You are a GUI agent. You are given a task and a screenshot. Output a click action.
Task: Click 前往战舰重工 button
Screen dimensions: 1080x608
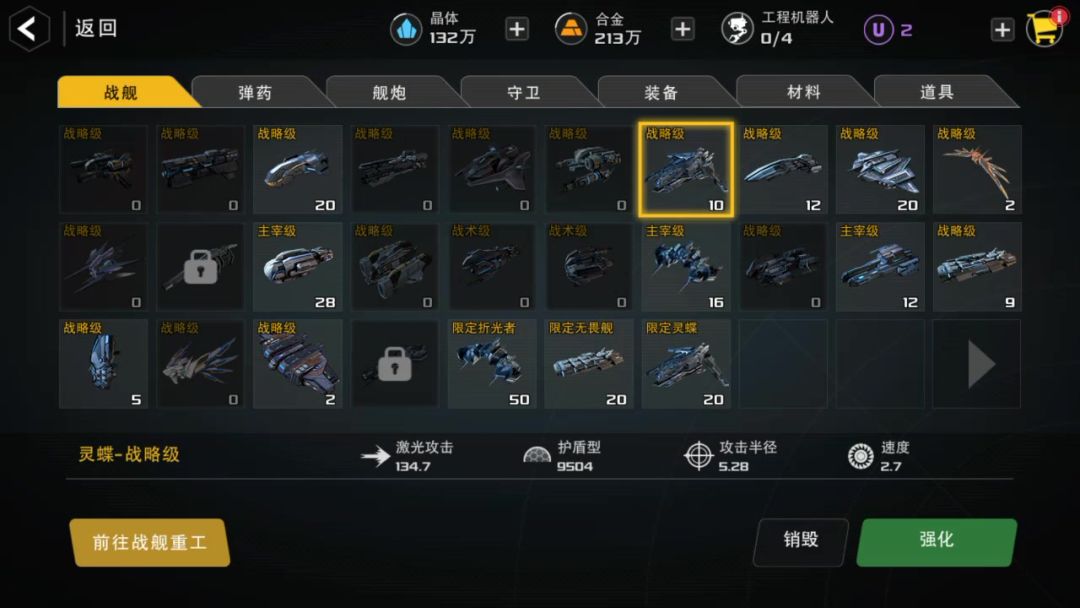coord(150,543)
